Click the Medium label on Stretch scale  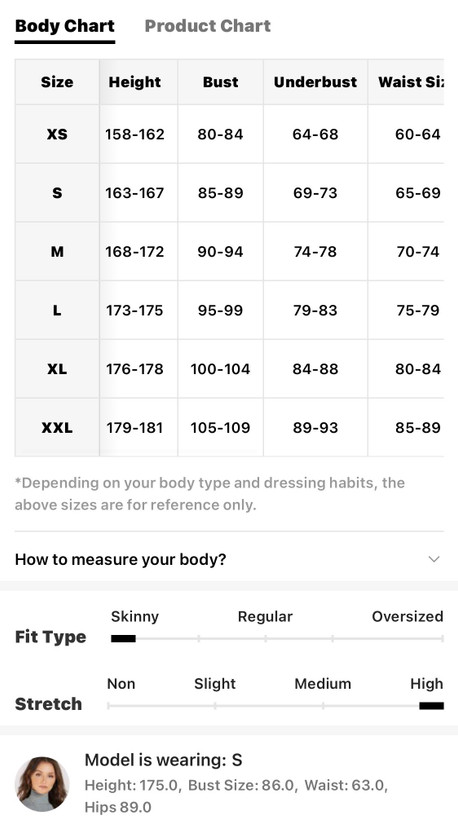323,684
